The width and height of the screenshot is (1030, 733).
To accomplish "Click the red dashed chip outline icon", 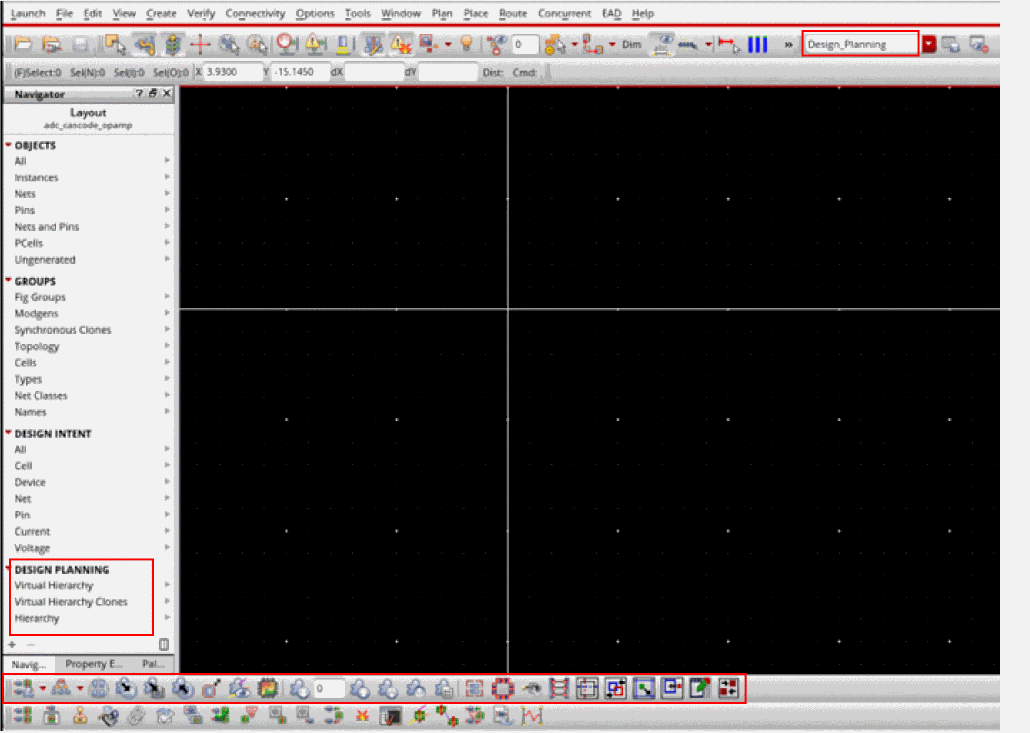I will [x=503, y=688].
